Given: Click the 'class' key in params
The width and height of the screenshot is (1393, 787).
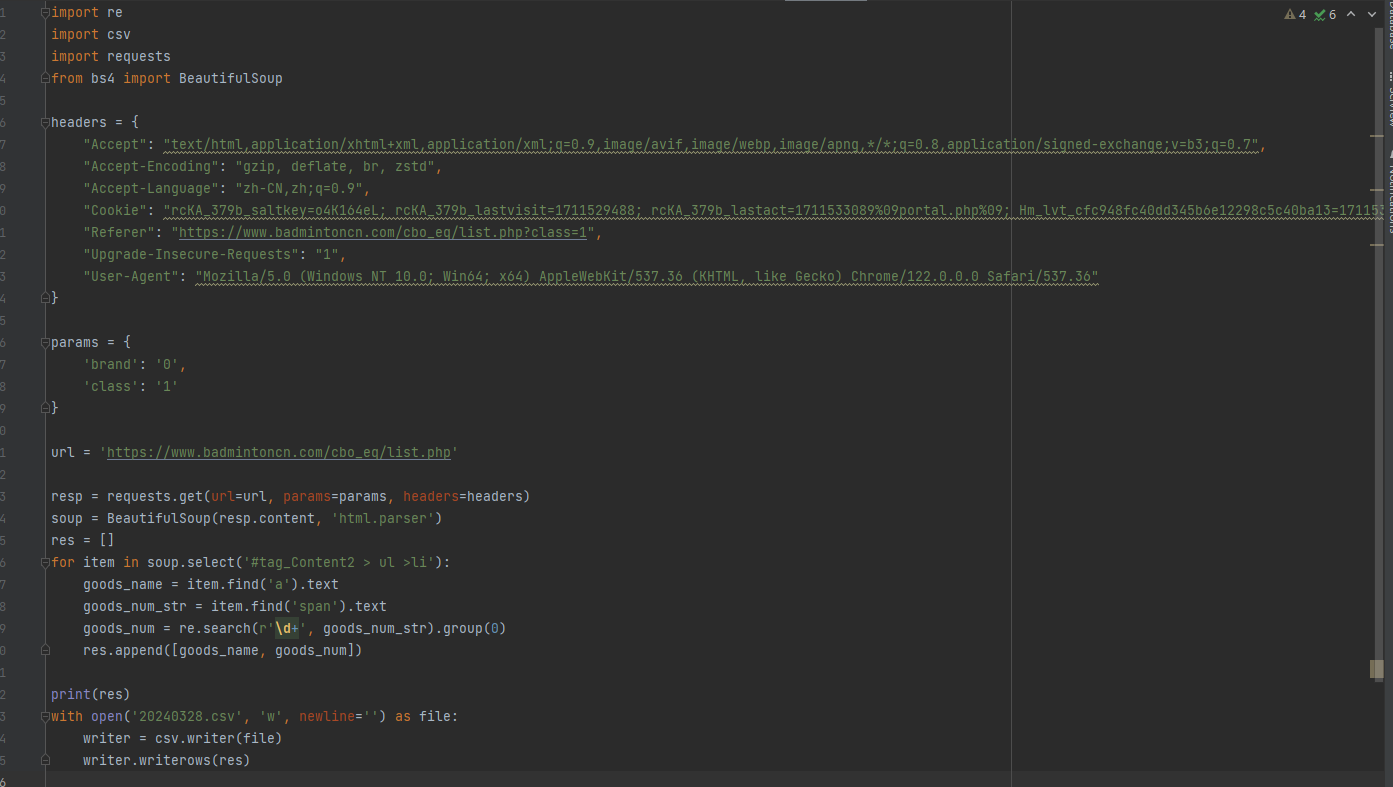Looking at the screenshot, I should click(111, 386).
